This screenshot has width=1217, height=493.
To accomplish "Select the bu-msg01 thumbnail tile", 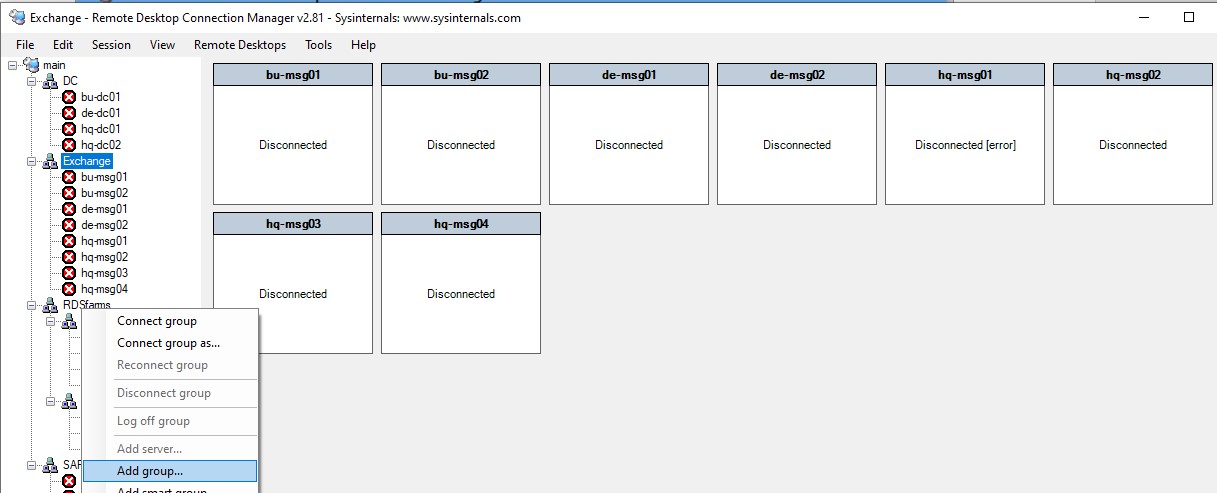I will click(x=293, y=134).
